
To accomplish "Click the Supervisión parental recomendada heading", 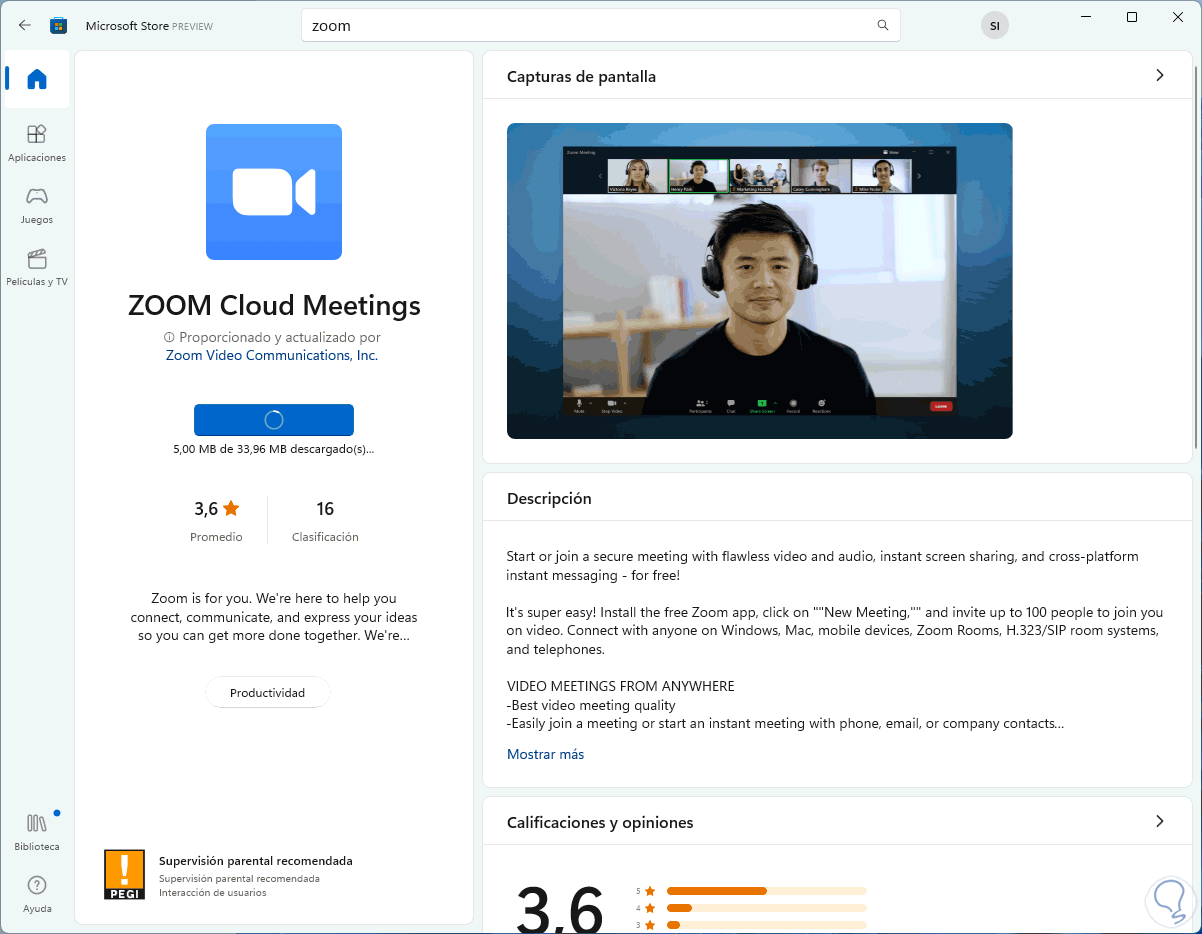I will tap(256, 860).
